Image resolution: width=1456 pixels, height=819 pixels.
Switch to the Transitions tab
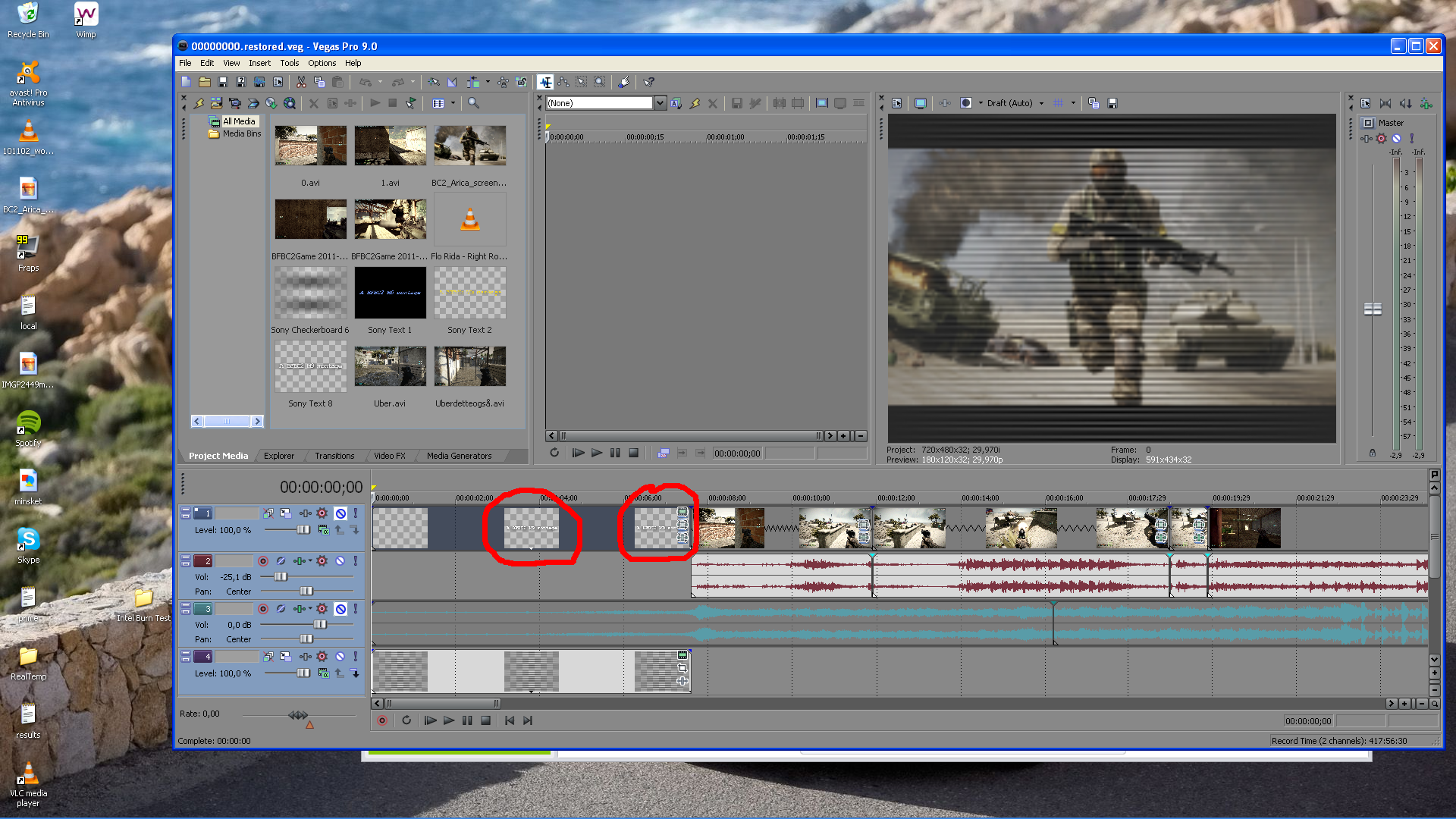(334, 456)
